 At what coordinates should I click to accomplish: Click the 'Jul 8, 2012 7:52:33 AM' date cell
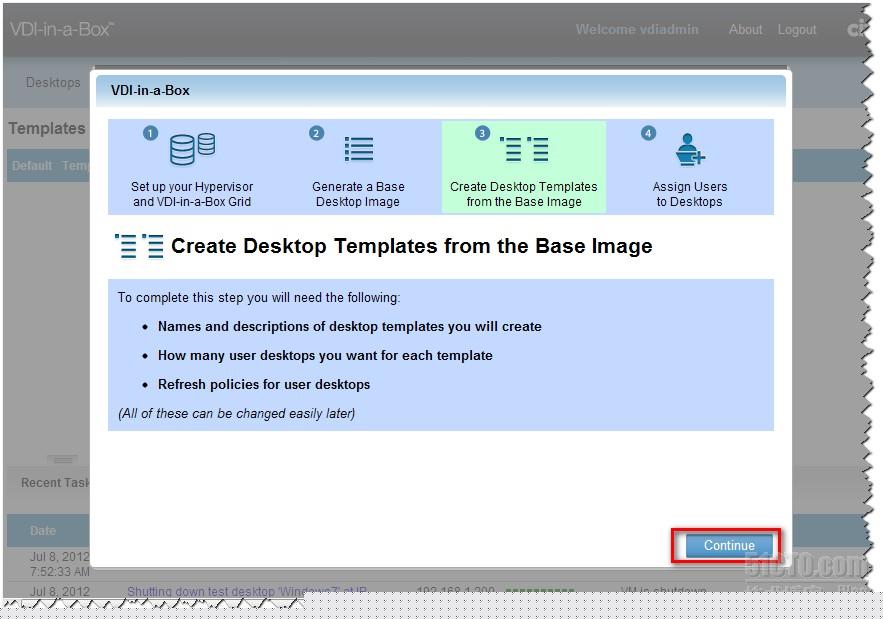(59, 564)
